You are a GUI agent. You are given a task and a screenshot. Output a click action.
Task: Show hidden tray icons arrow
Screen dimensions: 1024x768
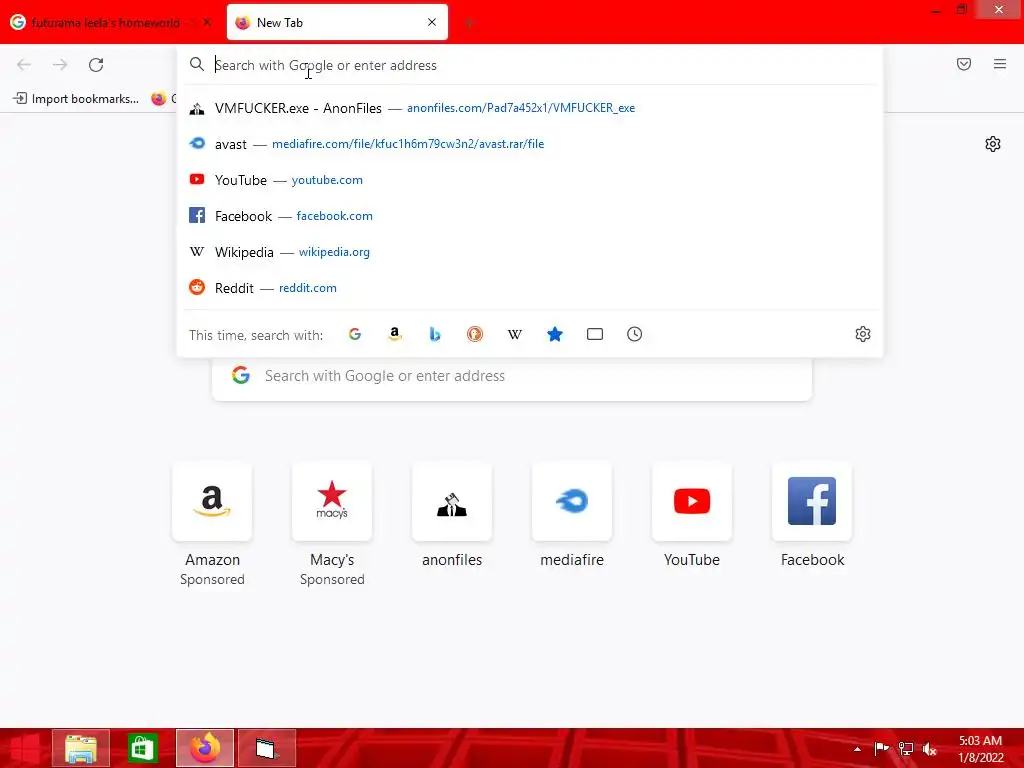pos(857,749)
